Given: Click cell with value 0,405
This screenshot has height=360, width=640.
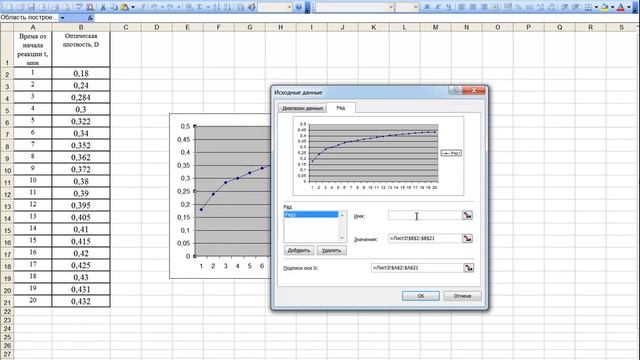Looking at the screenshot, I should (81, 217).
